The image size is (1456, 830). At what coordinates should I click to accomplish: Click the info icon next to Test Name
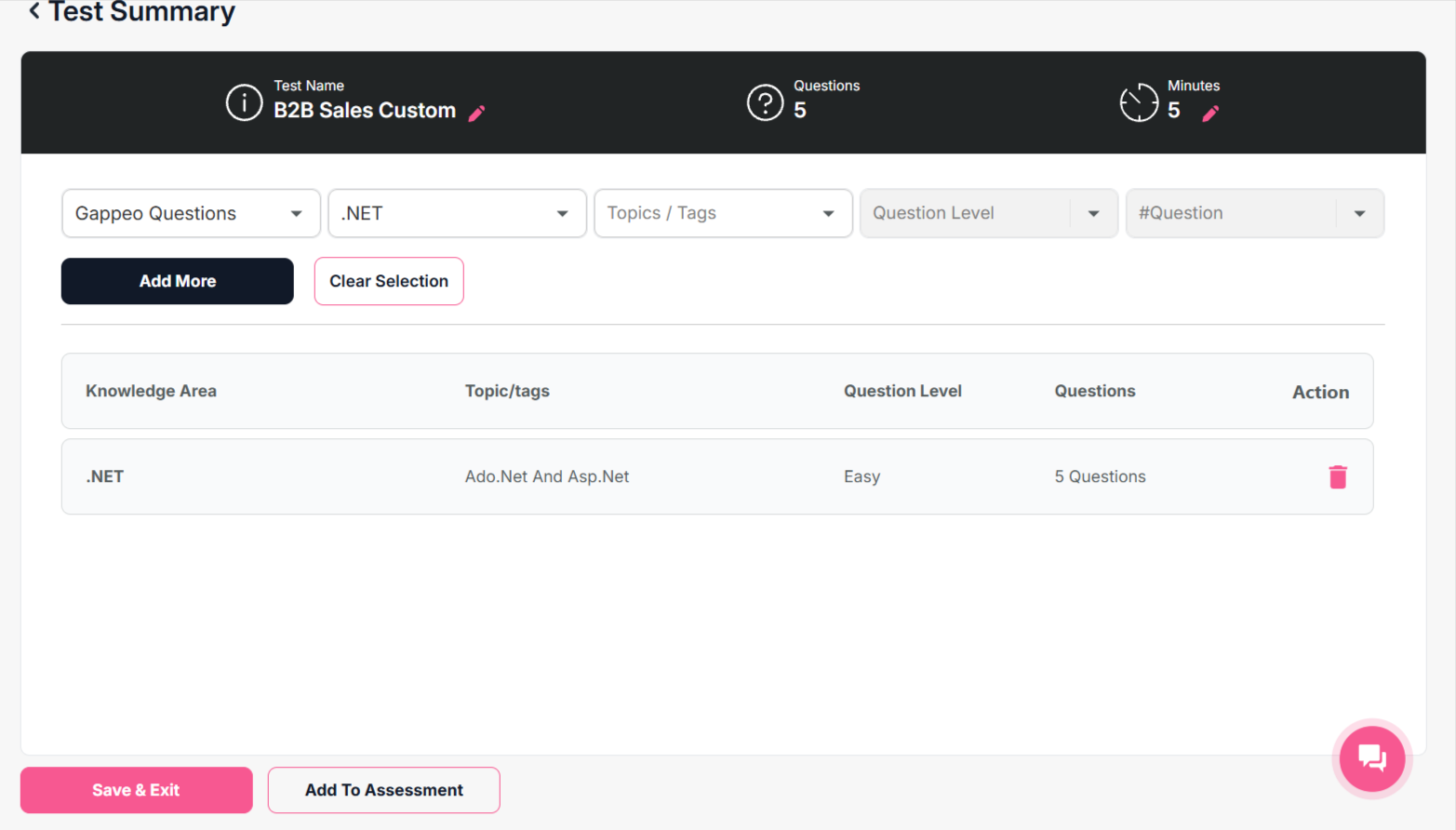click(244, 102)
